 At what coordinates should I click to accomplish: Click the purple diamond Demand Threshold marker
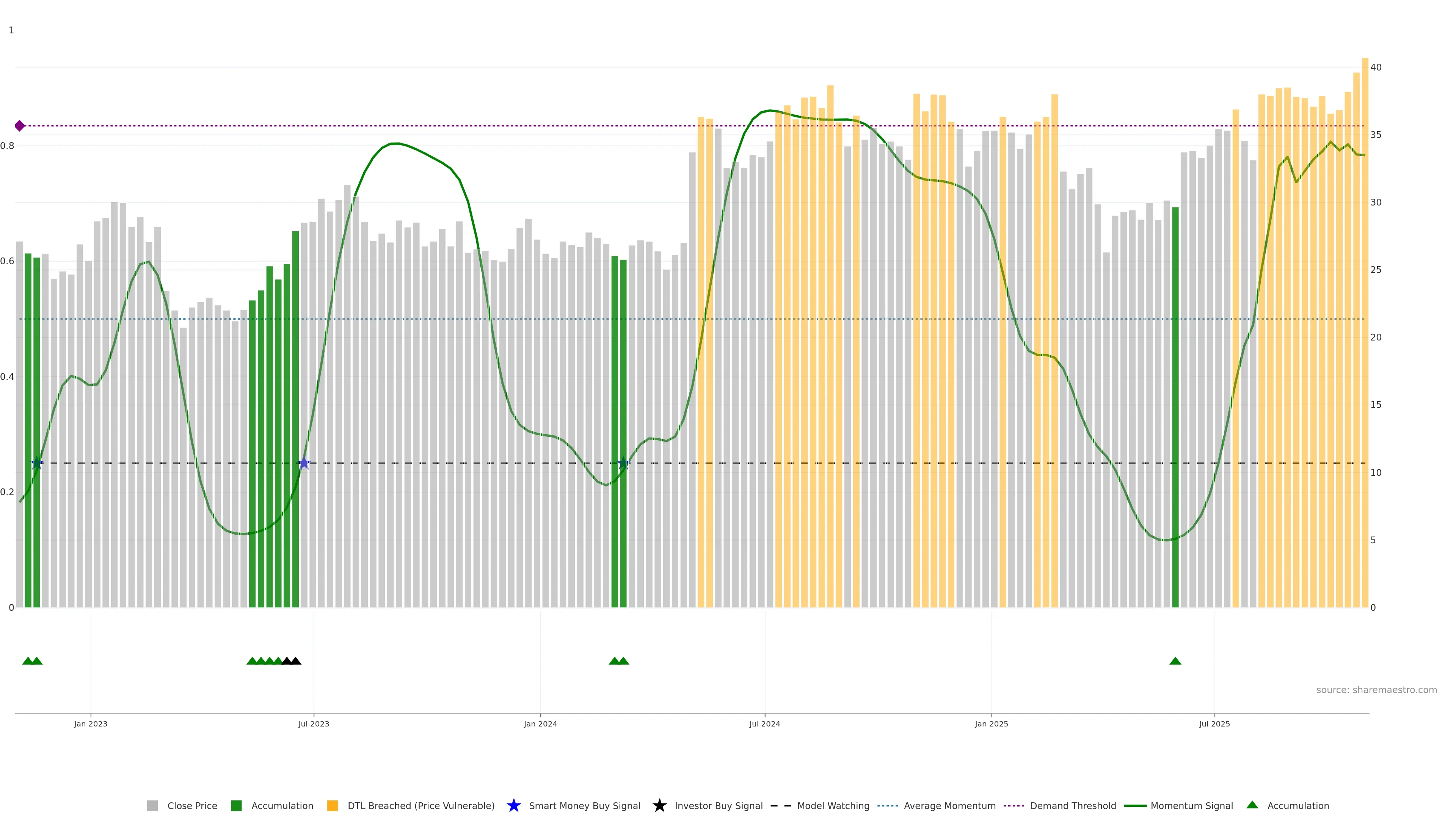coord(20,126)
